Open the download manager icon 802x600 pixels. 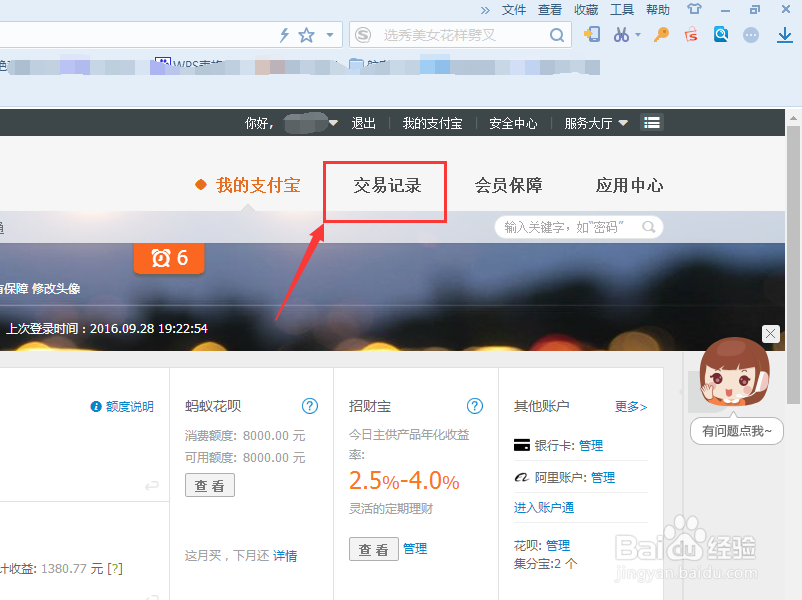(x=784, y=34)
